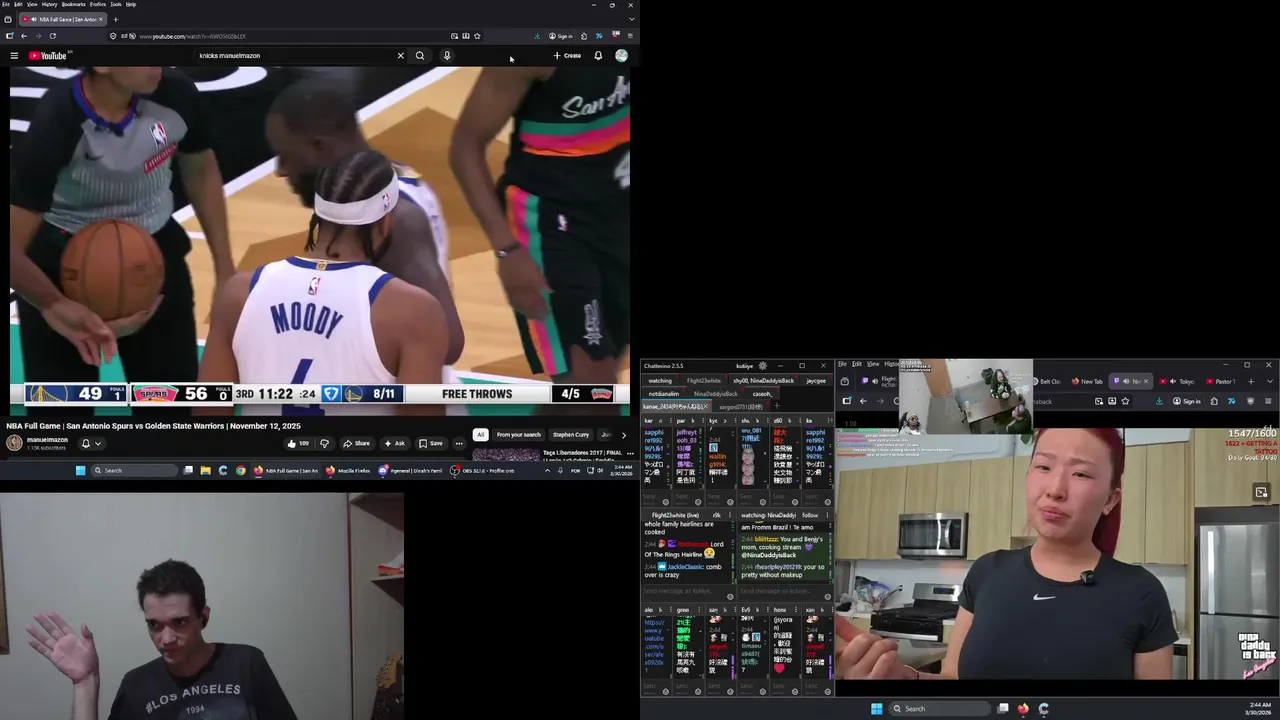Run search with the magnifier button
The height and width of the screenshot is (720, 1280).
[x=420, y=56]
